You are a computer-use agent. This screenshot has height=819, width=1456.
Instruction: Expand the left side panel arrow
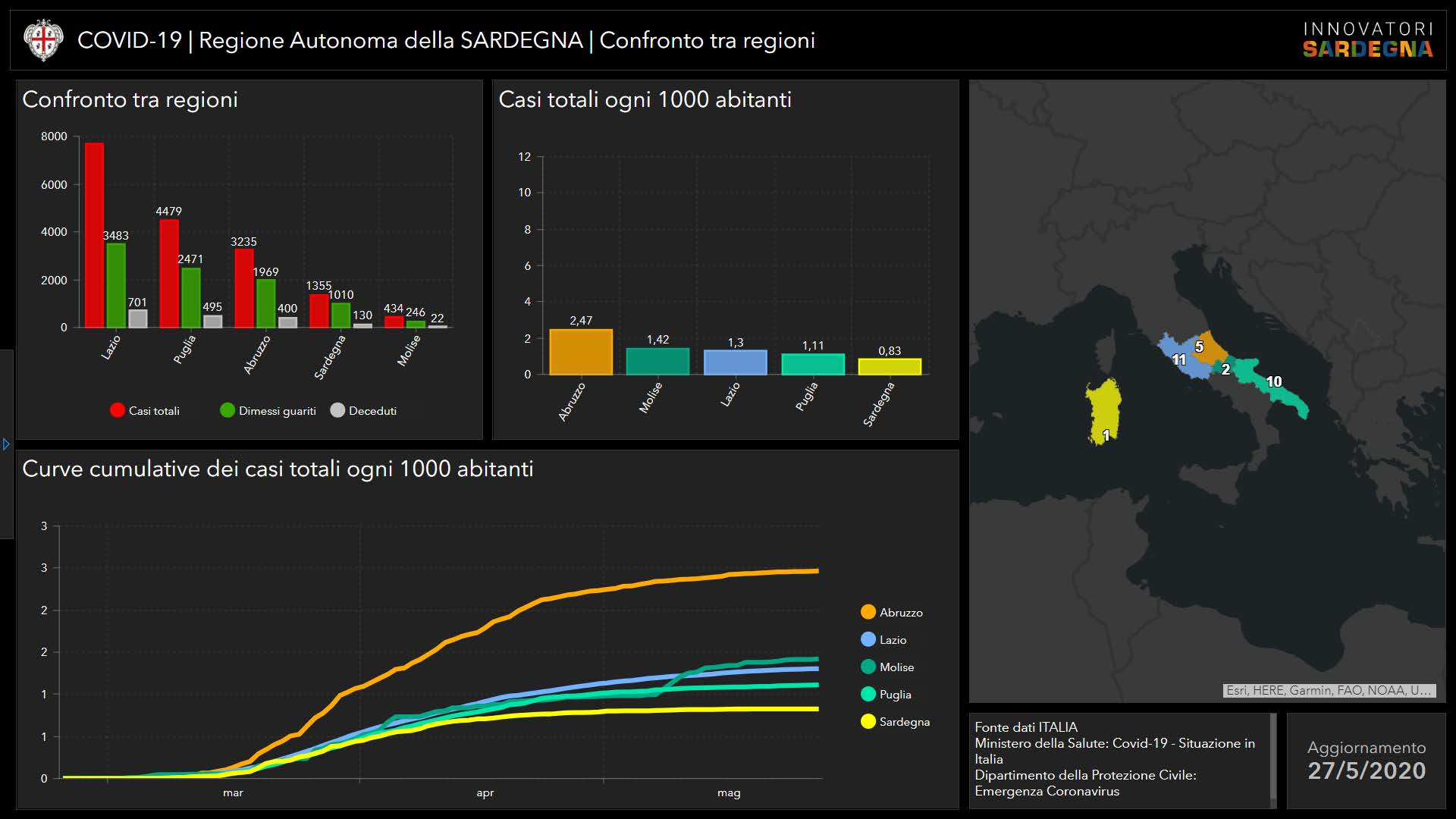coord(6,444)
